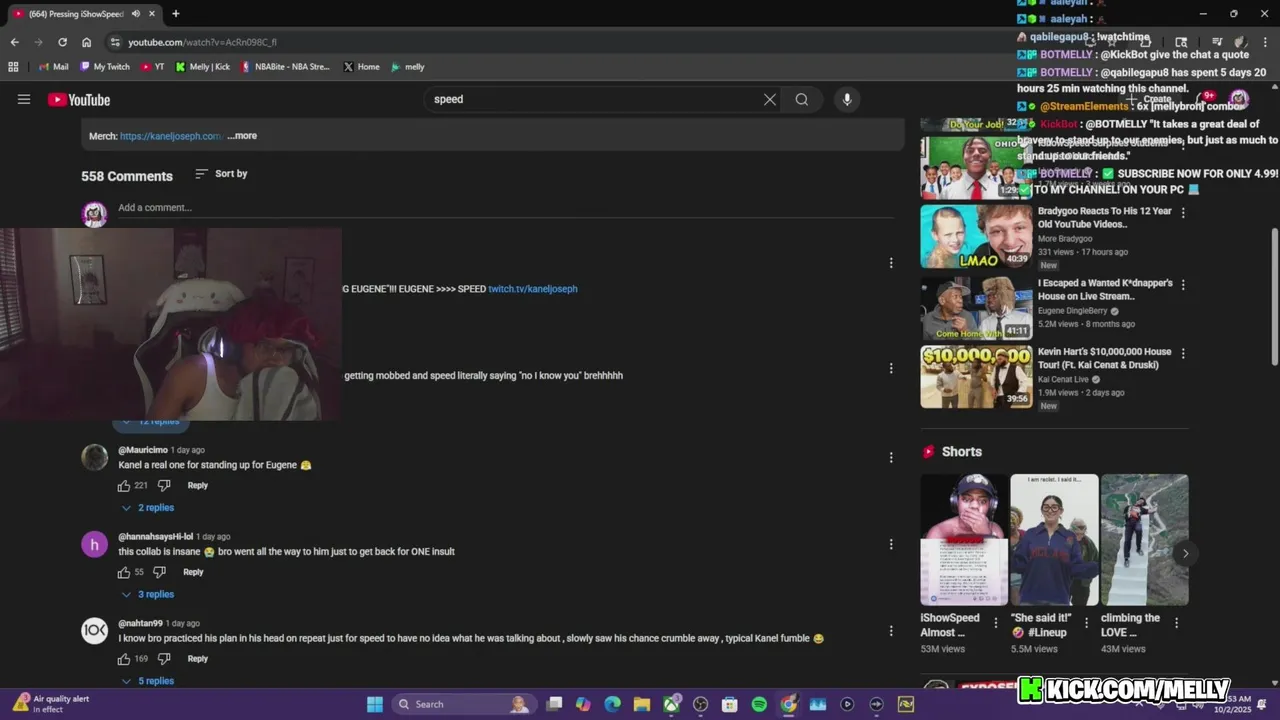Screen dimensions: 1280x720
Task: Open the Mail bookmark
Action: pos(54,67)
